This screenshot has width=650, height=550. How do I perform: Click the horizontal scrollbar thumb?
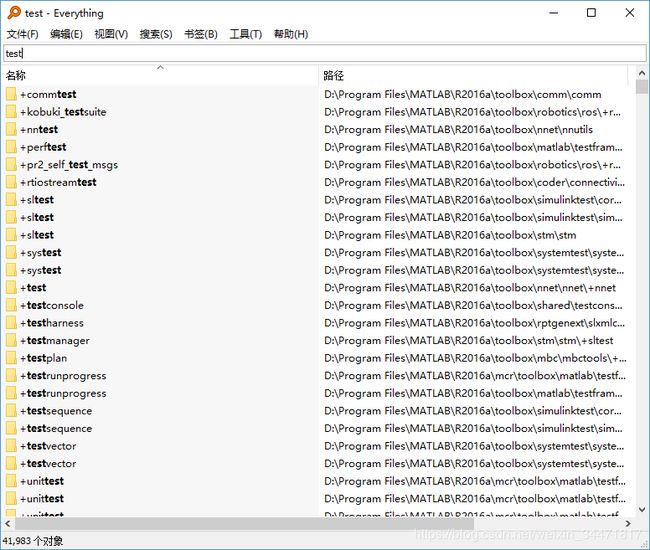(245, 523)
